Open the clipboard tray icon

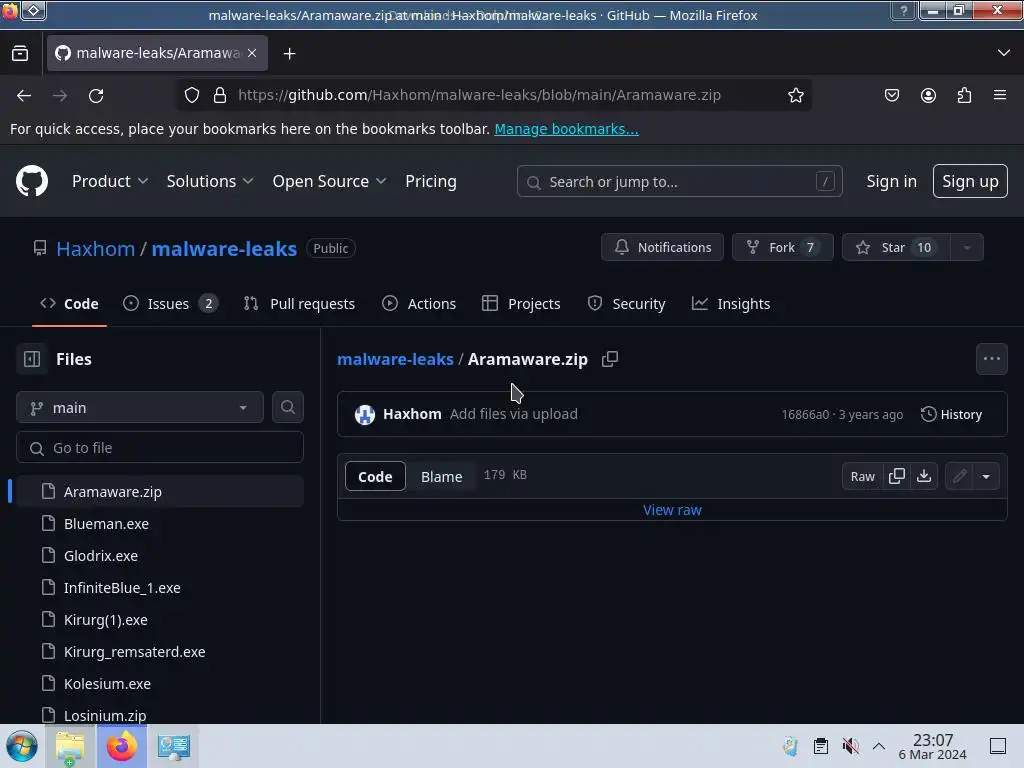coord(821,746)
